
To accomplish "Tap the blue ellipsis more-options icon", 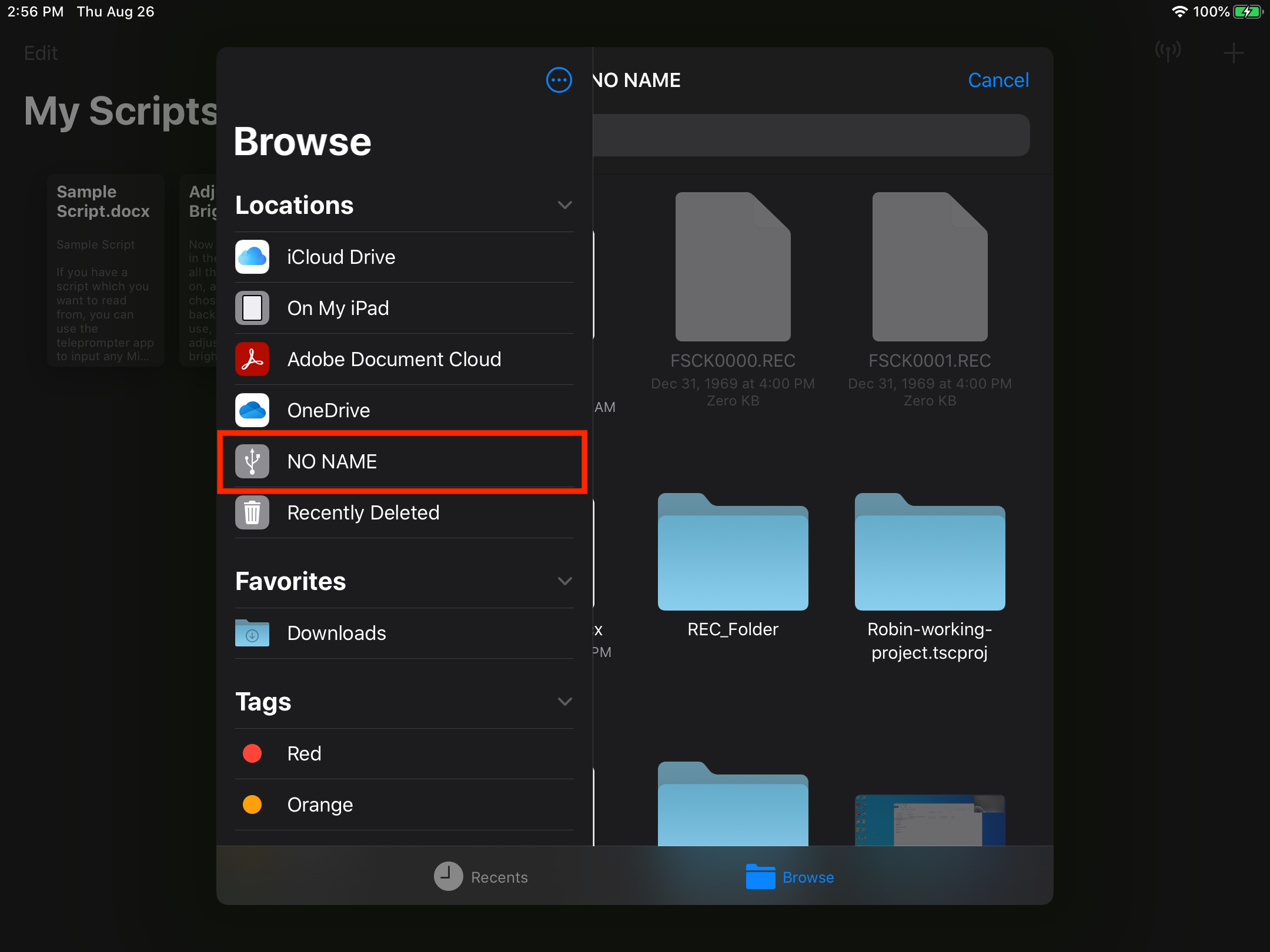I will pyautogui.click(x=559, y=80).
